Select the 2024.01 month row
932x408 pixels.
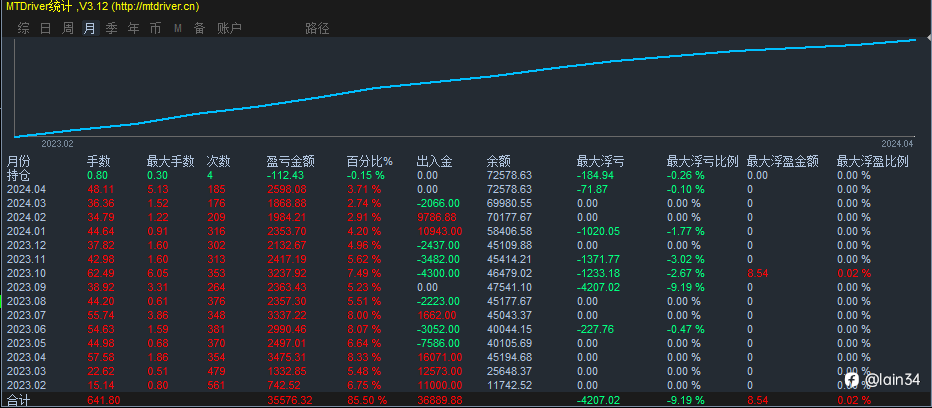pos(466,231)
